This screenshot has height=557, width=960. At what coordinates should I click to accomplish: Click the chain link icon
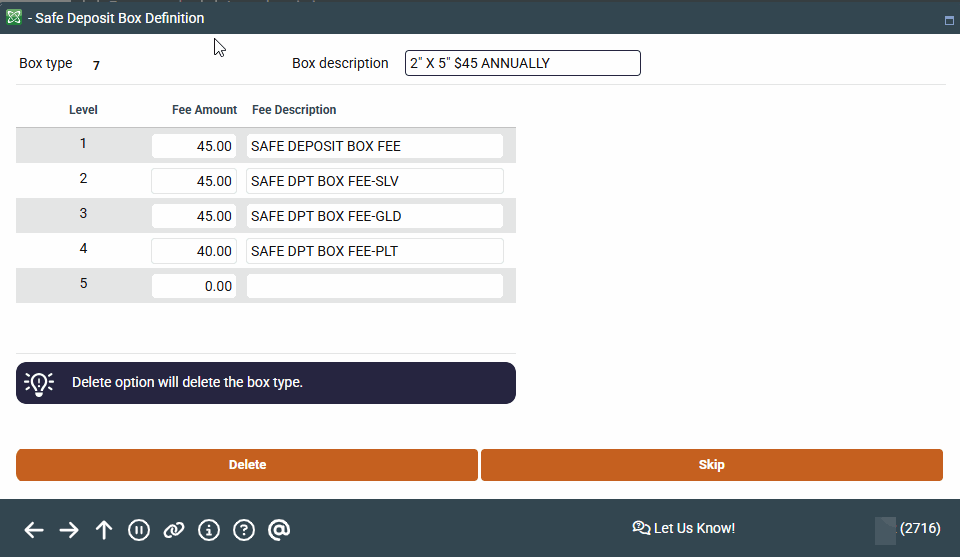pos(174,530)
